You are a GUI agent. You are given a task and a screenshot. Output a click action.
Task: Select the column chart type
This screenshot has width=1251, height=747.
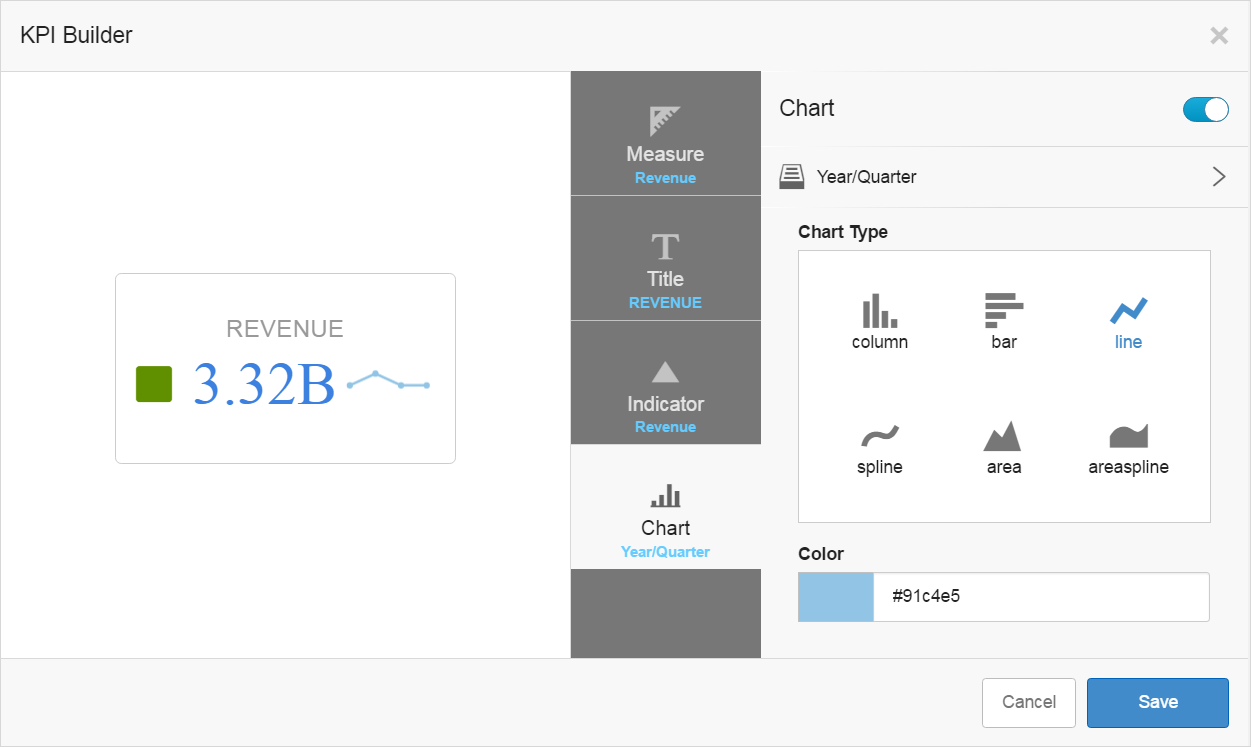tap(880, 322)
